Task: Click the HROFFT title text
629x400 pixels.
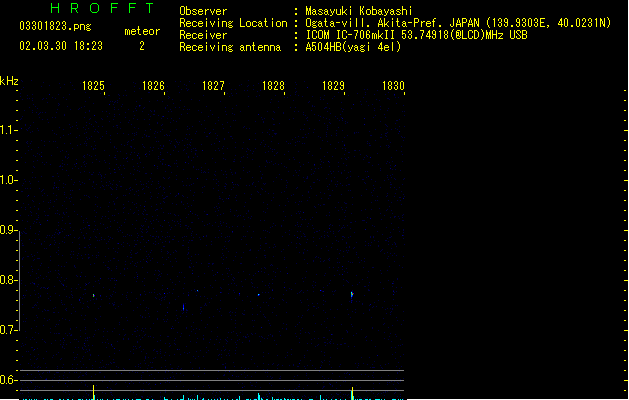Action: (x=102, y=8)
